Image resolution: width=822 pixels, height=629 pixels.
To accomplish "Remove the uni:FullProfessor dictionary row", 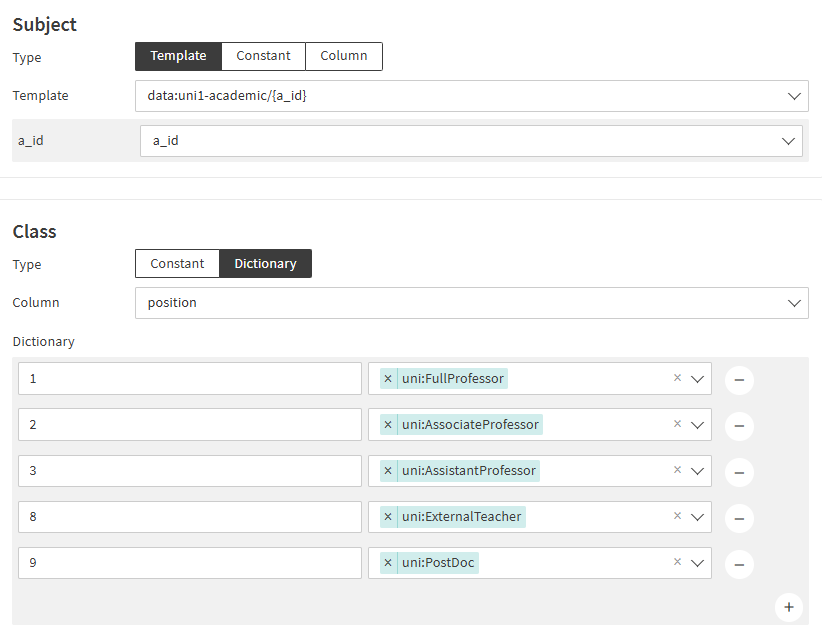I will (x=739, y=380).
